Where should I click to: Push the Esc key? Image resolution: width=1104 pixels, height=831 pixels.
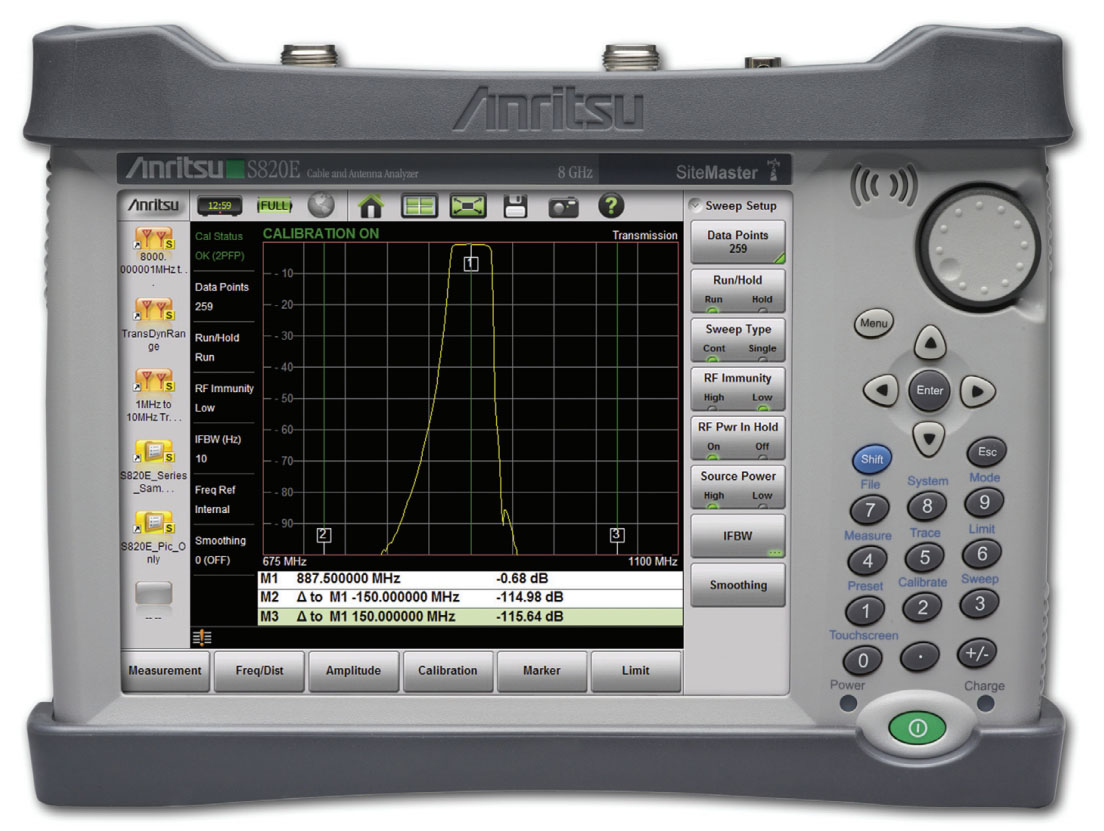pyautogui.click(x=987, y=452)
